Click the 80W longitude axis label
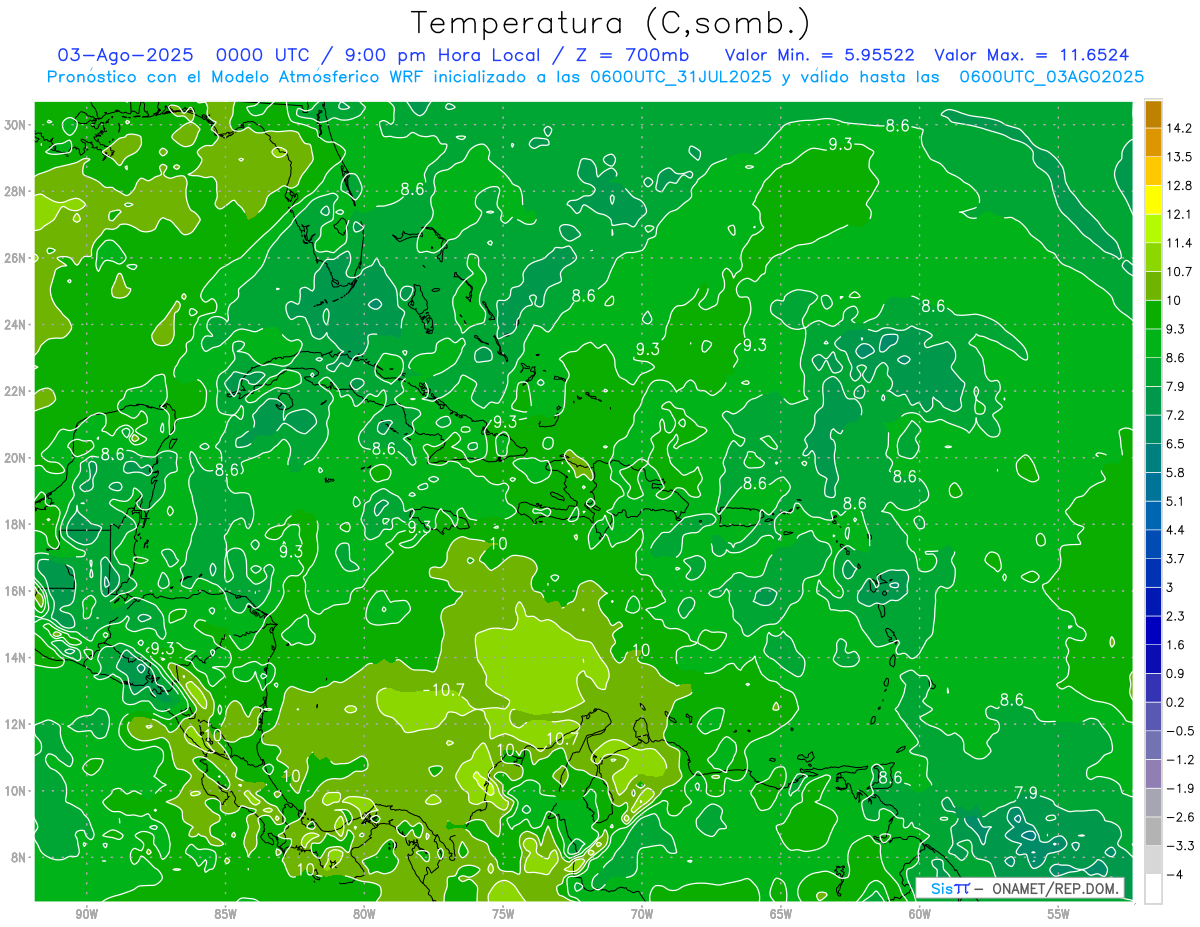1200x927 pixels. click(x=364, y=914)
